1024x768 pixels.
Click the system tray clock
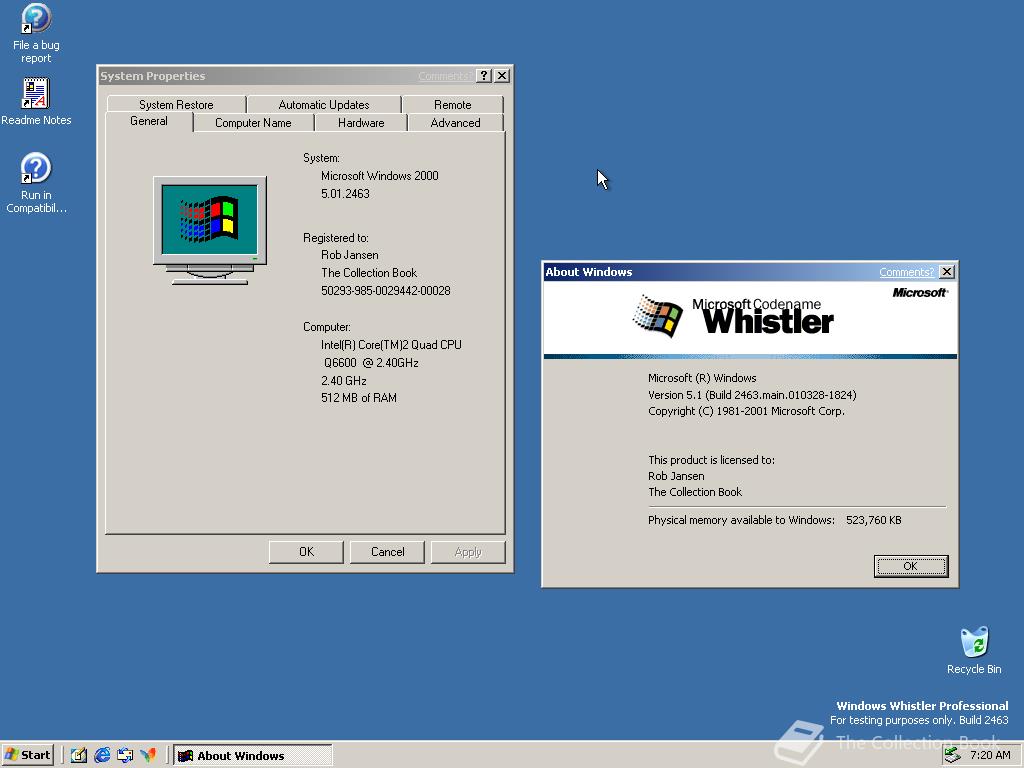[x=991, y=755]
